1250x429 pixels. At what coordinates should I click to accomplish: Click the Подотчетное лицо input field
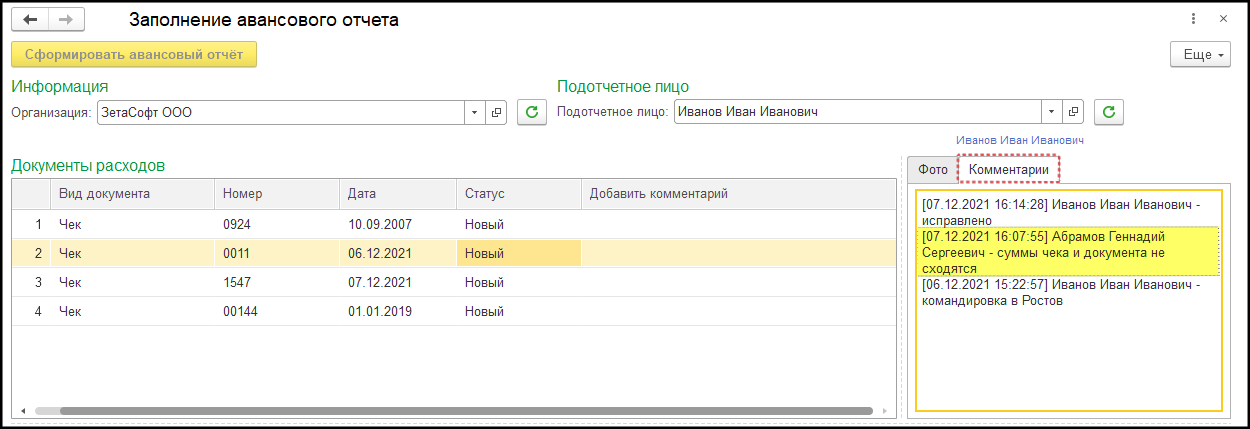858,112
